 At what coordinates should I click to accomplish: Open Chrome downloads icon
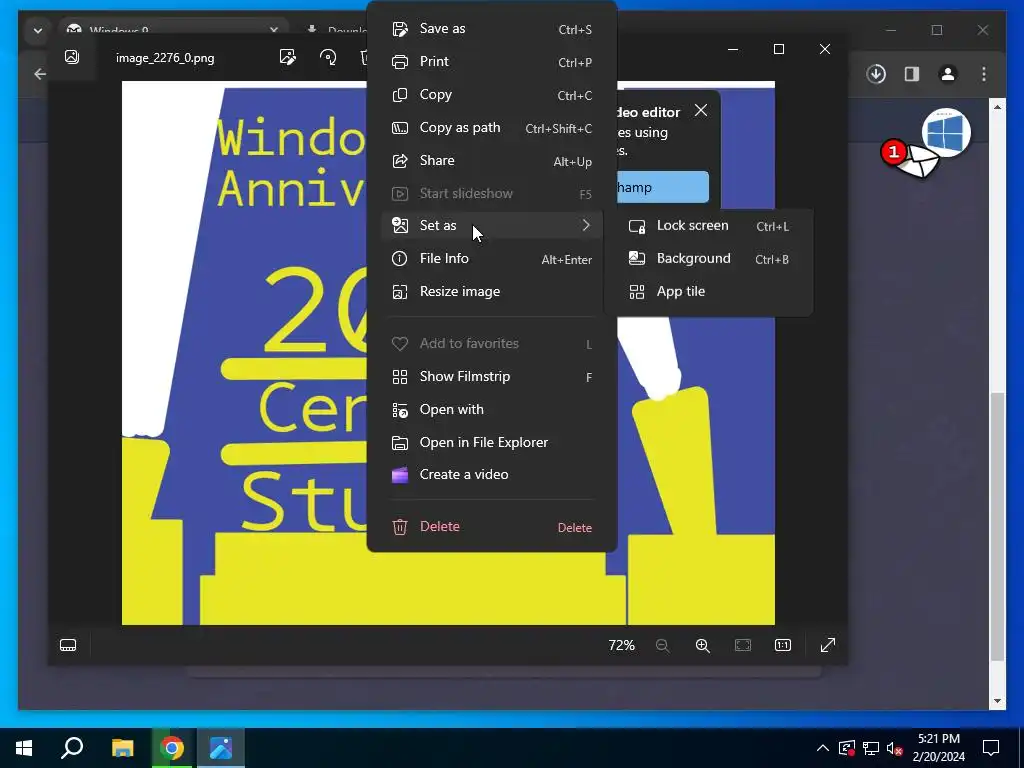click(x=876, y=74)
